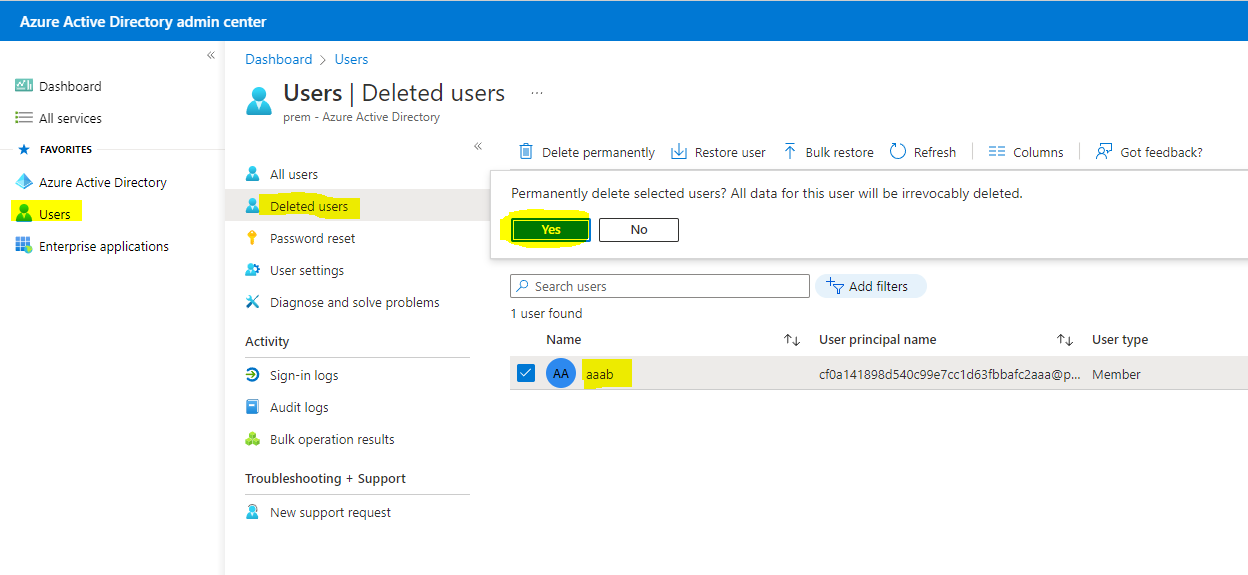The image size is (1248, 575).
Task: Click the Add filters button
Action: click(x=870, y=286)
